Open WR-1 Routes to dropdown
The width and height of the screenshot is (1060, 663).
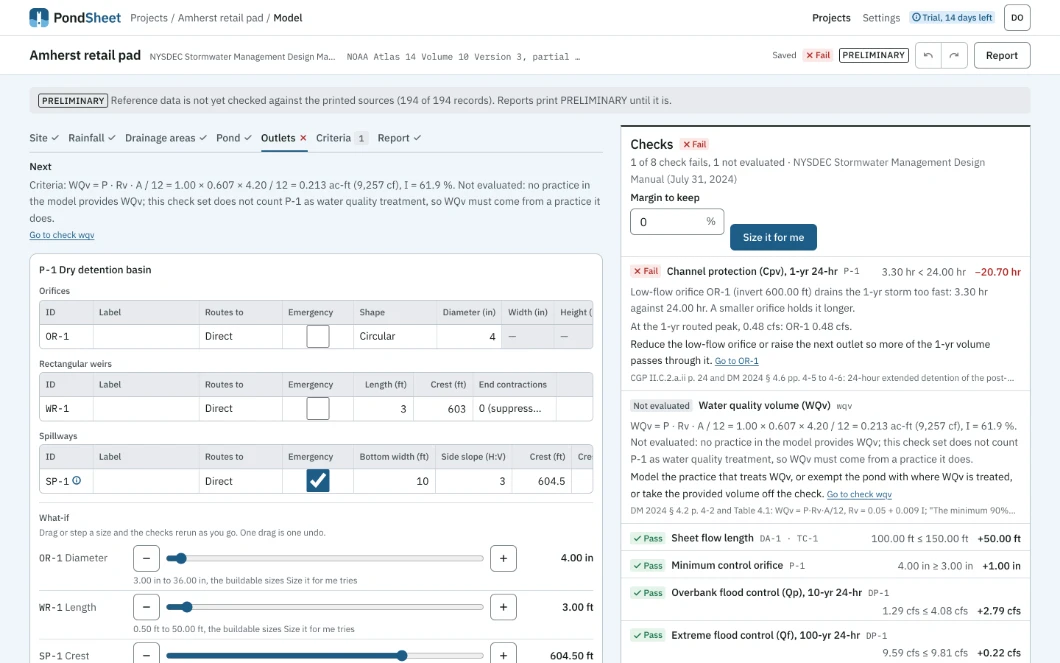pyautogui.click(x=241, y=408)
